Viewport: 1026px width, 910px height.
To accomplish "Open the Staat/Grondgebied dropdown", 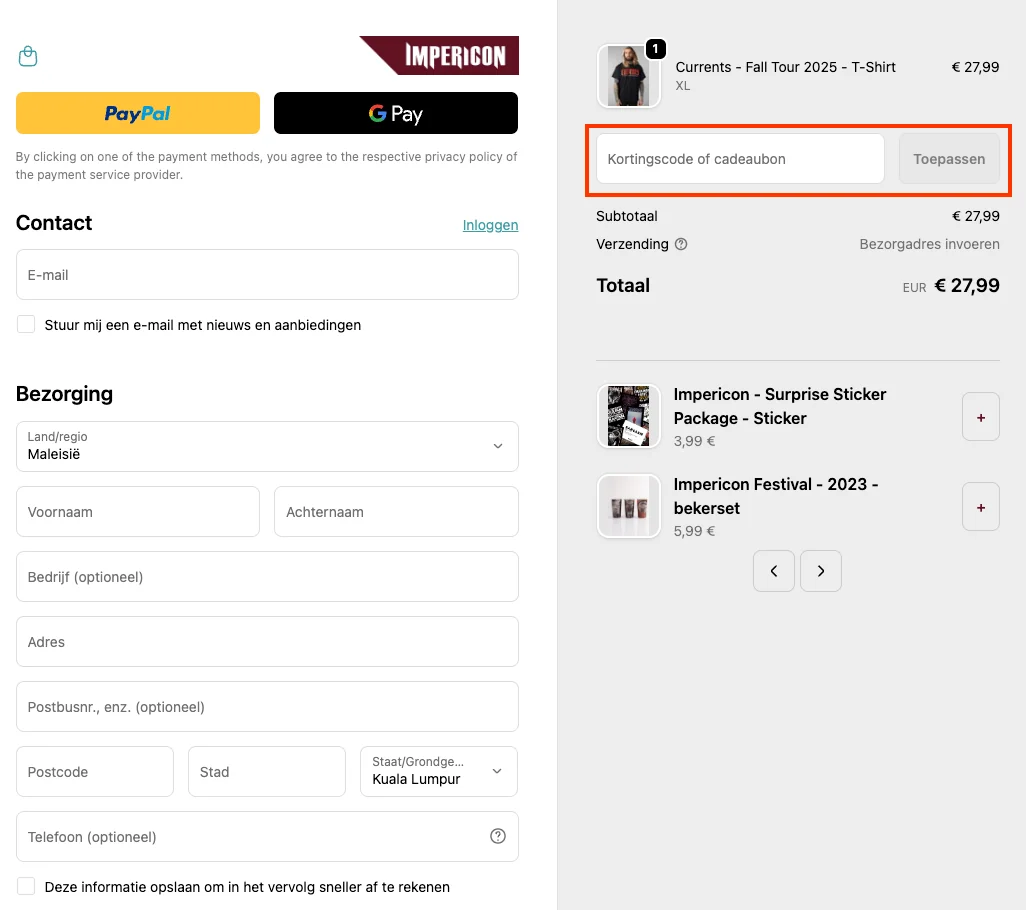I will (438, 771).
